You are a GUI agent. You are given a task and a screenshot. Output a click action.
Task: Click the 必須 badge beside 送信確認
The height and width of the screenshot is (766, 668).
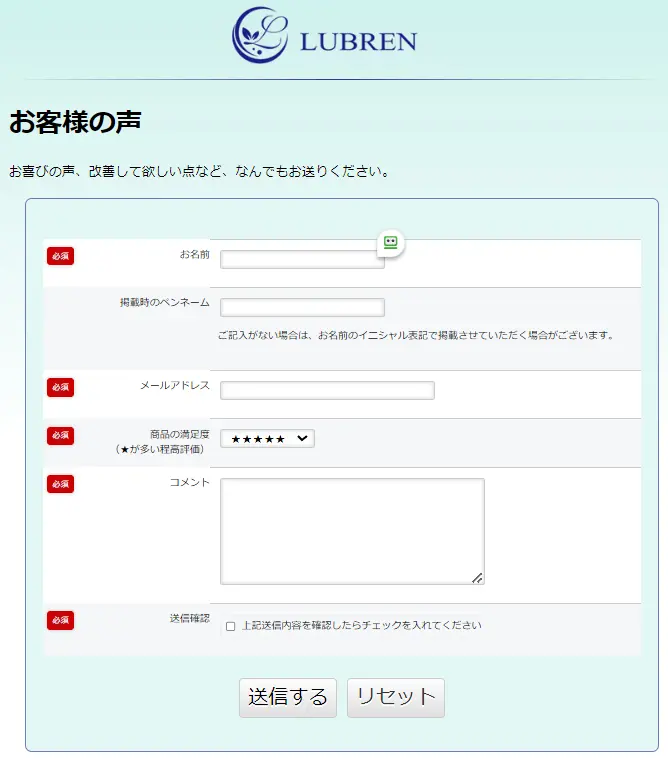[x=61, y=620]
